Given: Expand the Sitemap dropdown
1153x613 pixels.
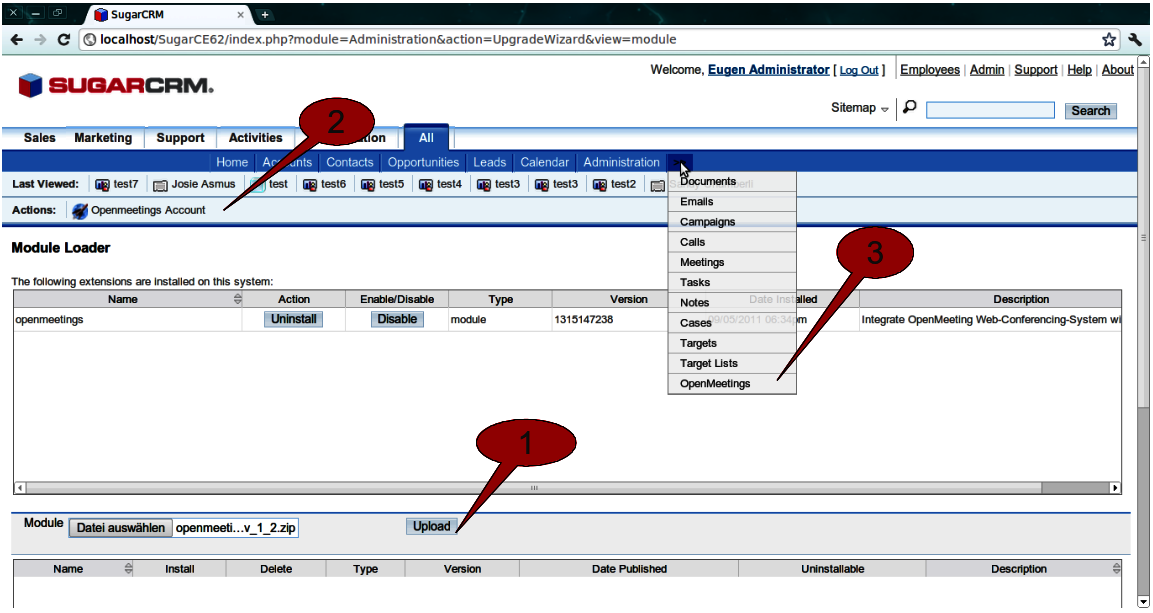Looking at the screenshot, I should point(860,108).
